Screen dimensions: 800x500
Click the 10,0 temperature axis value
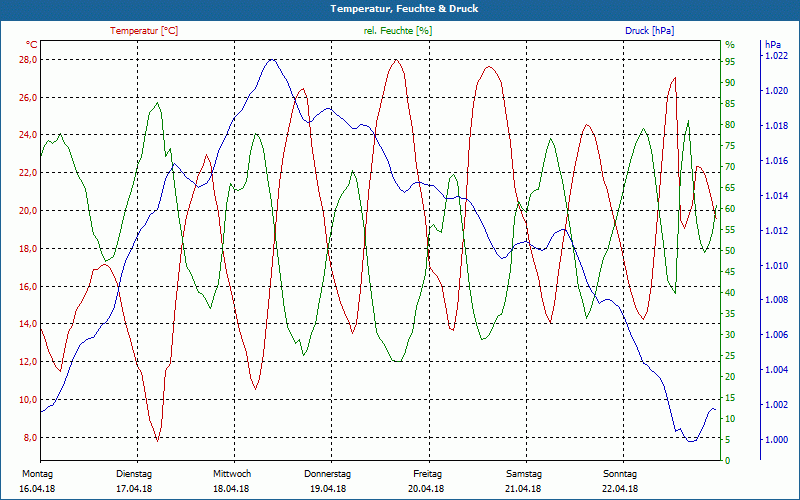pos(28,399)
